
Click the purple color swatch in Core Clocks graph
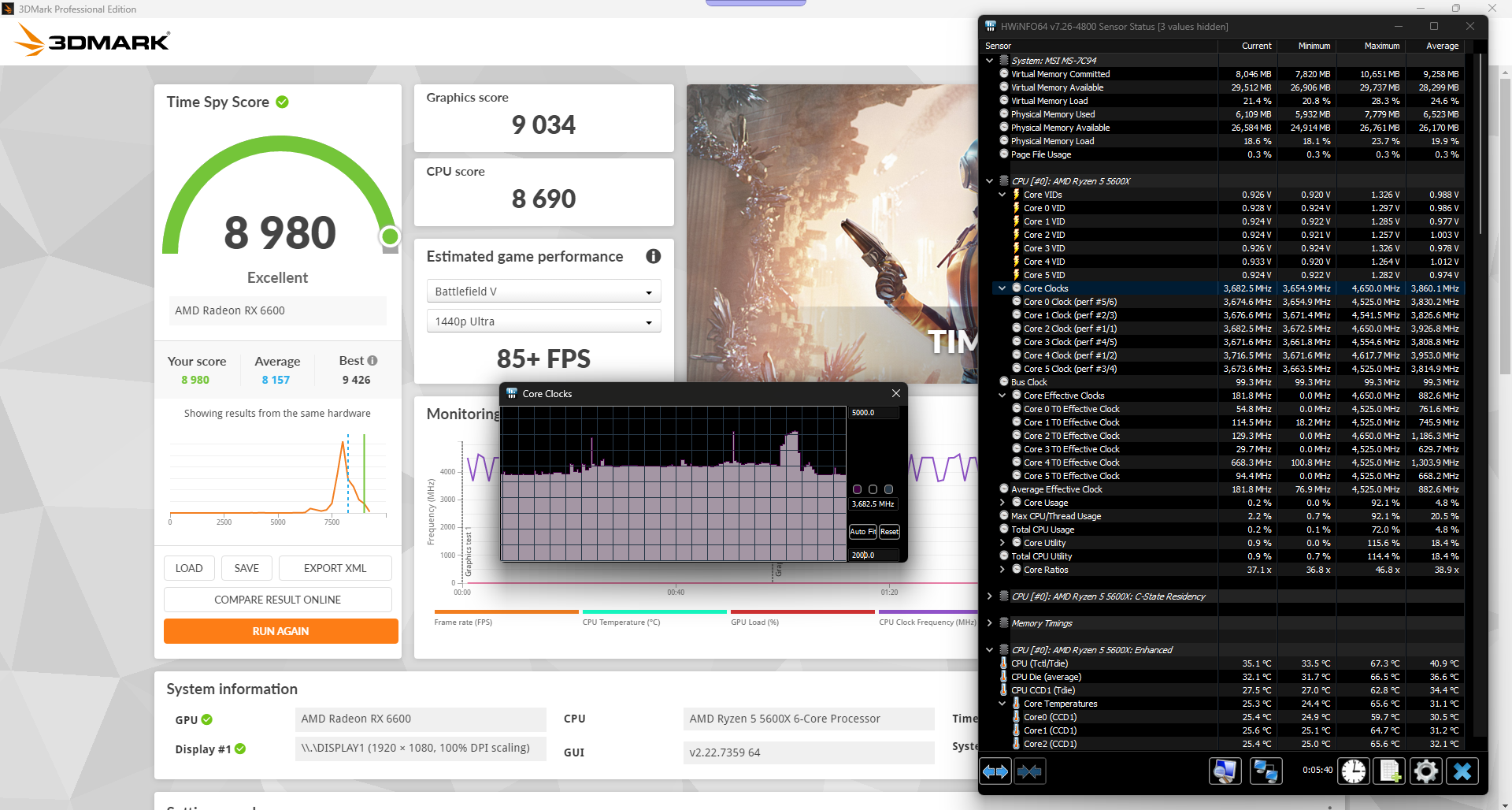(x=858, y=489)
